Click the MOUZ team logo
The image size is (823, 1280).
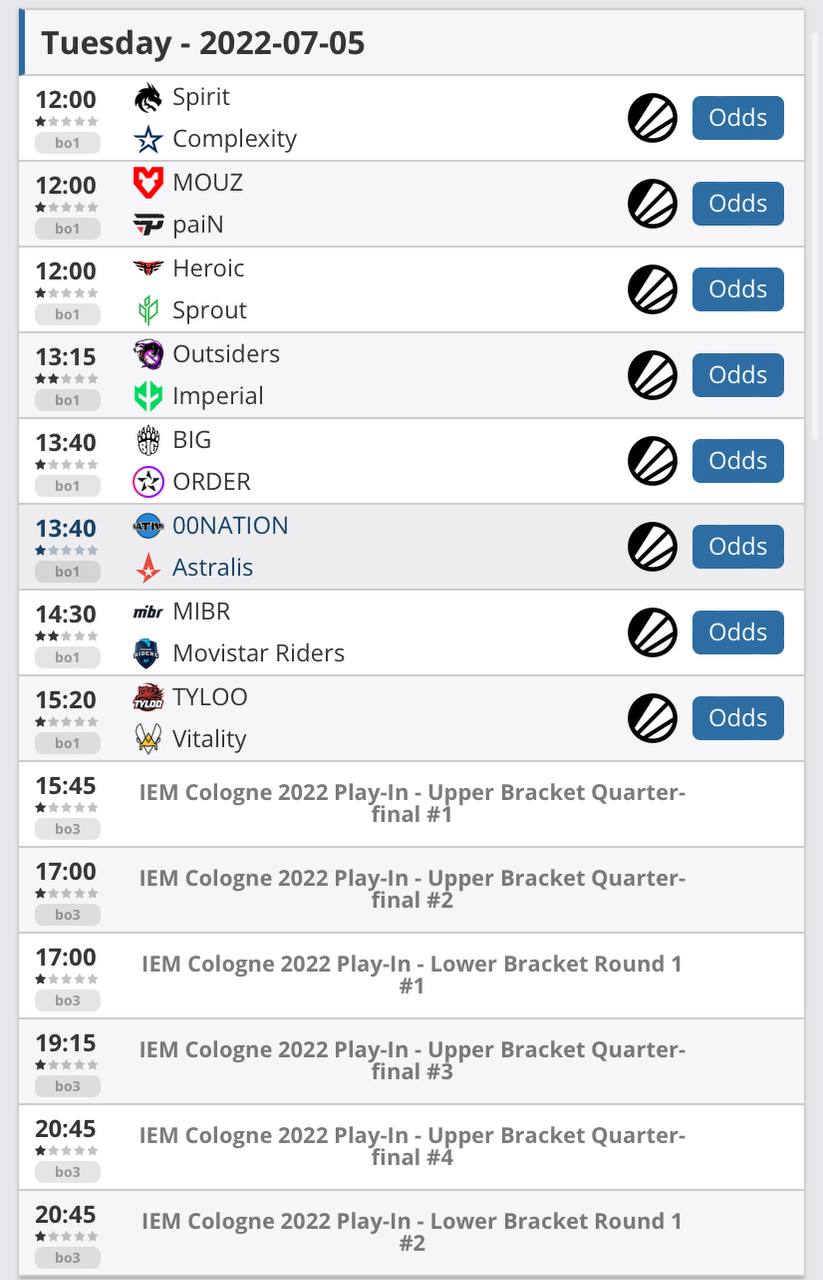point(148,183)
